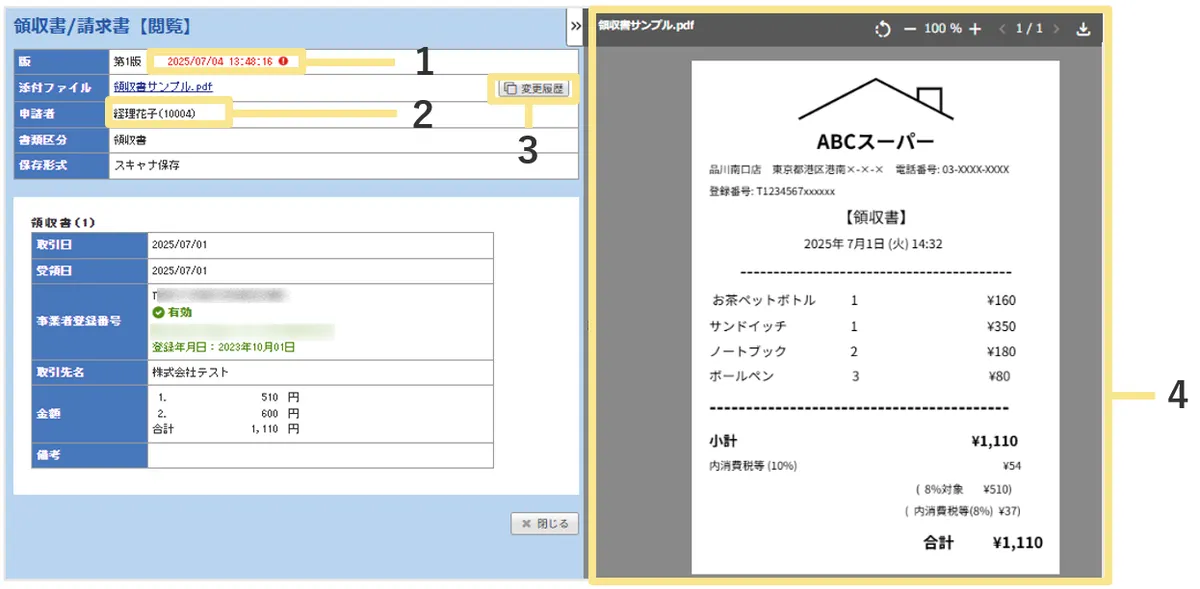The width and height of the screenshot is (1200, 589).
Task: Click the 1 / 1 page indicator
Action: tap(1029, 29)
